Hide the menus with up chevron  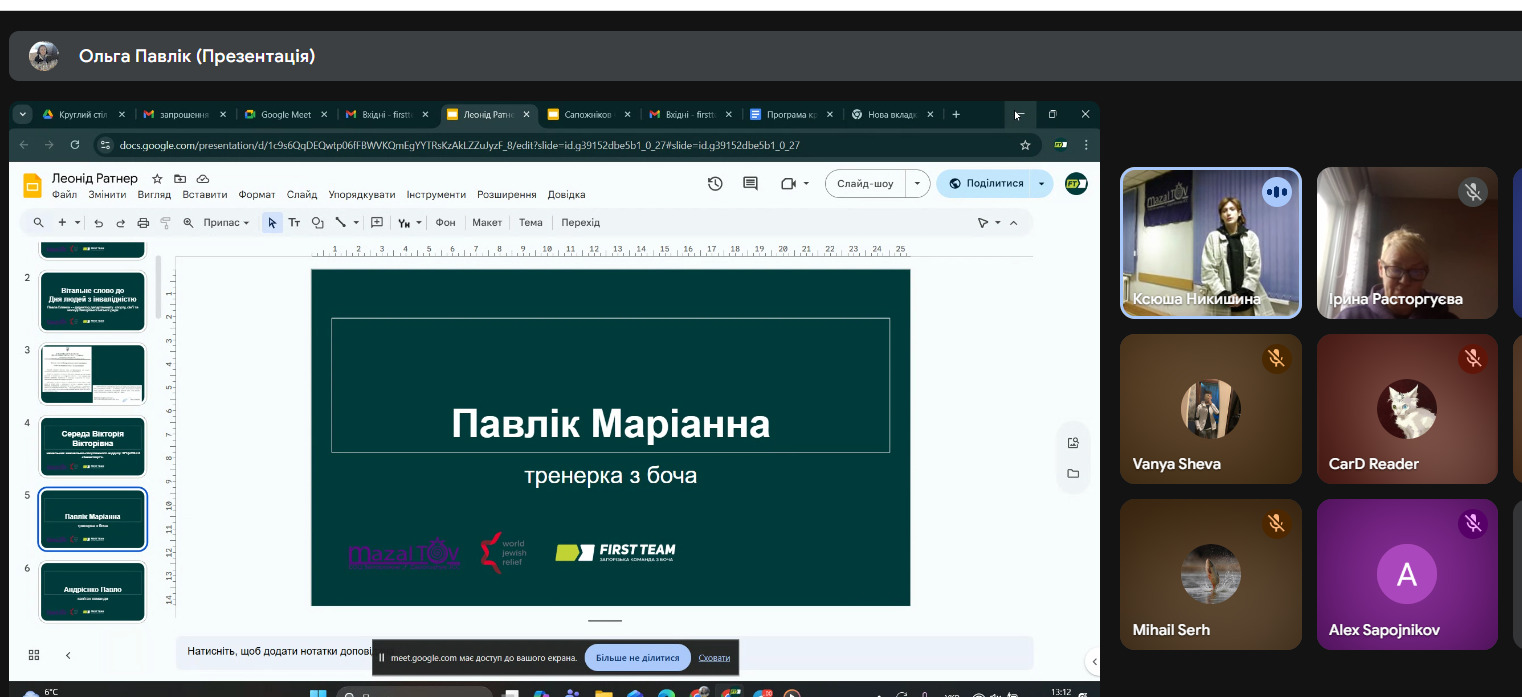click(x=1013, y=223)
